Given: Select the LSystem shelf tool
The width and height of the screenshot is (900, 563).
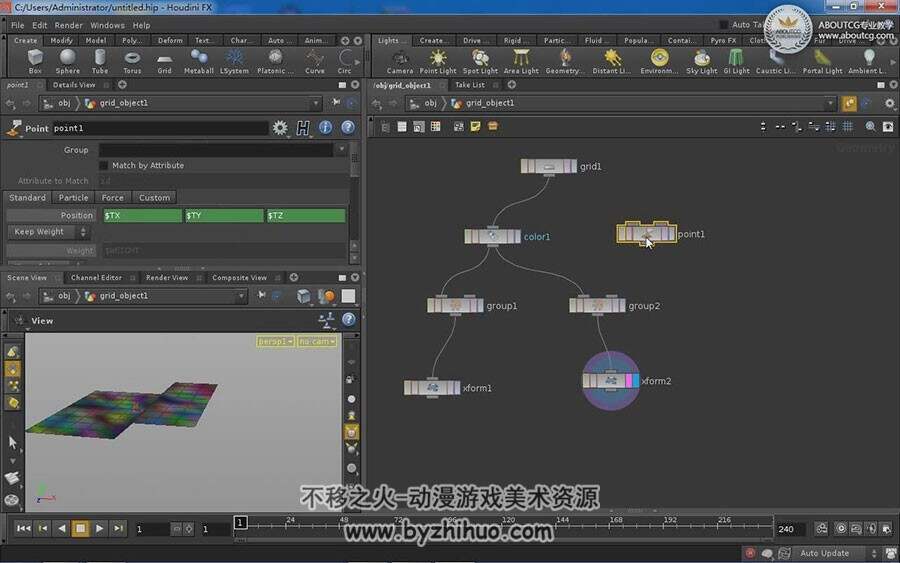Looking at the screenshot, I should [x=234, y=61].
